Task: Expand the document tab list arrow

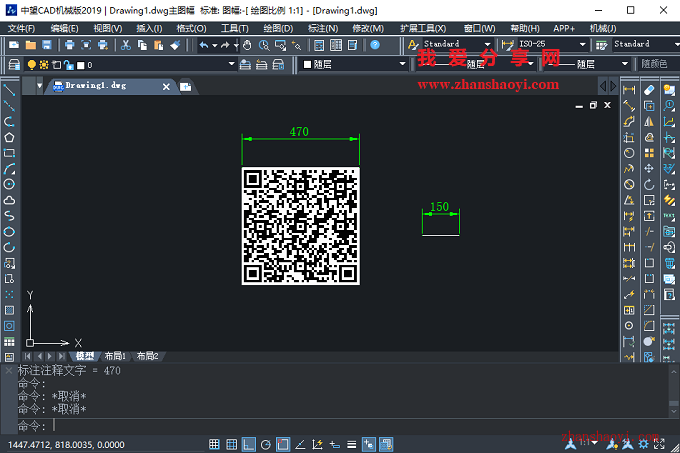Action: (x=39, y=86)
